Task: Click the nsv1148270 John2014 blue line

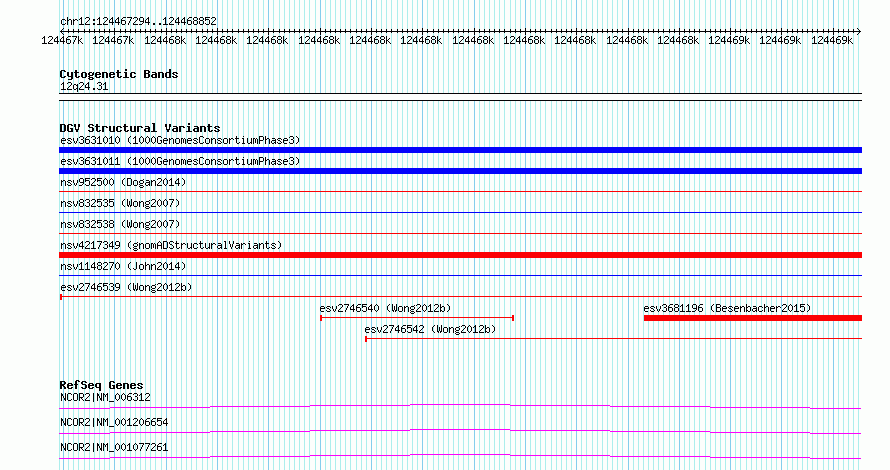Action: click(460, 276)
